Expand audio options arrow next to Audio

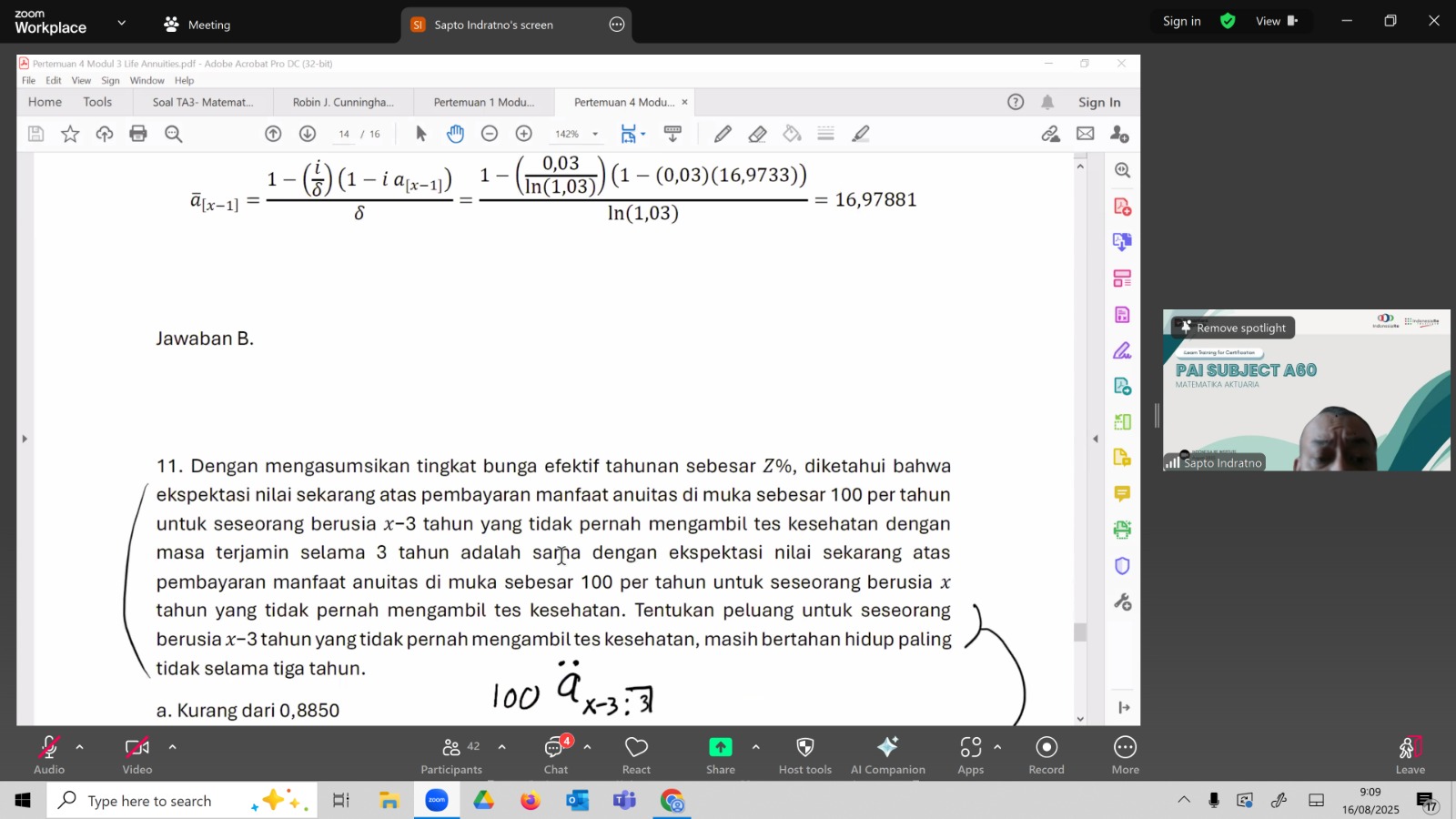(x=80, y=747)
